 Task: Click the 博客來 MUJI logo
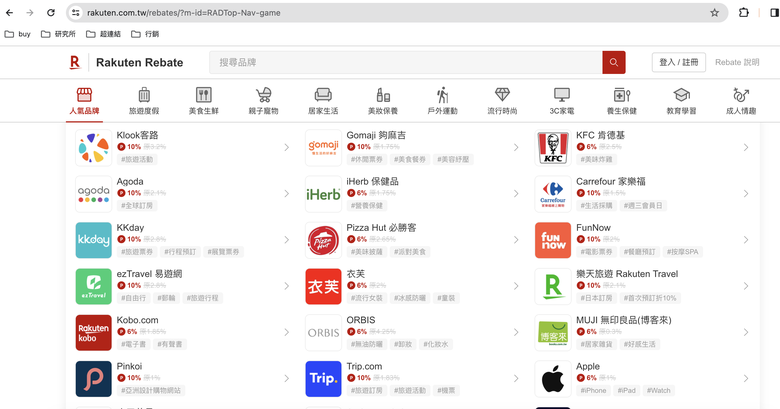coord(553,333)
